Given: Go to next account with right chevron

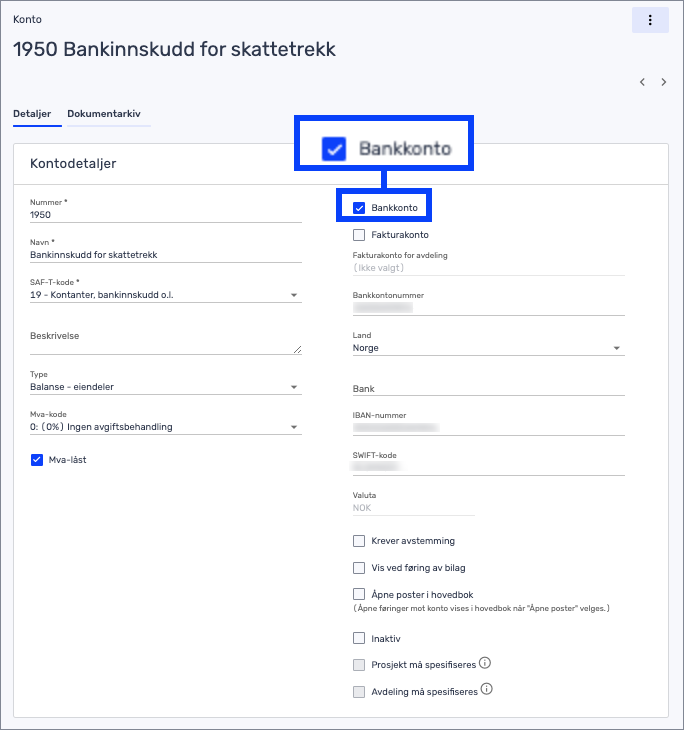Looking at the screenshot, I should pos(664,82).
